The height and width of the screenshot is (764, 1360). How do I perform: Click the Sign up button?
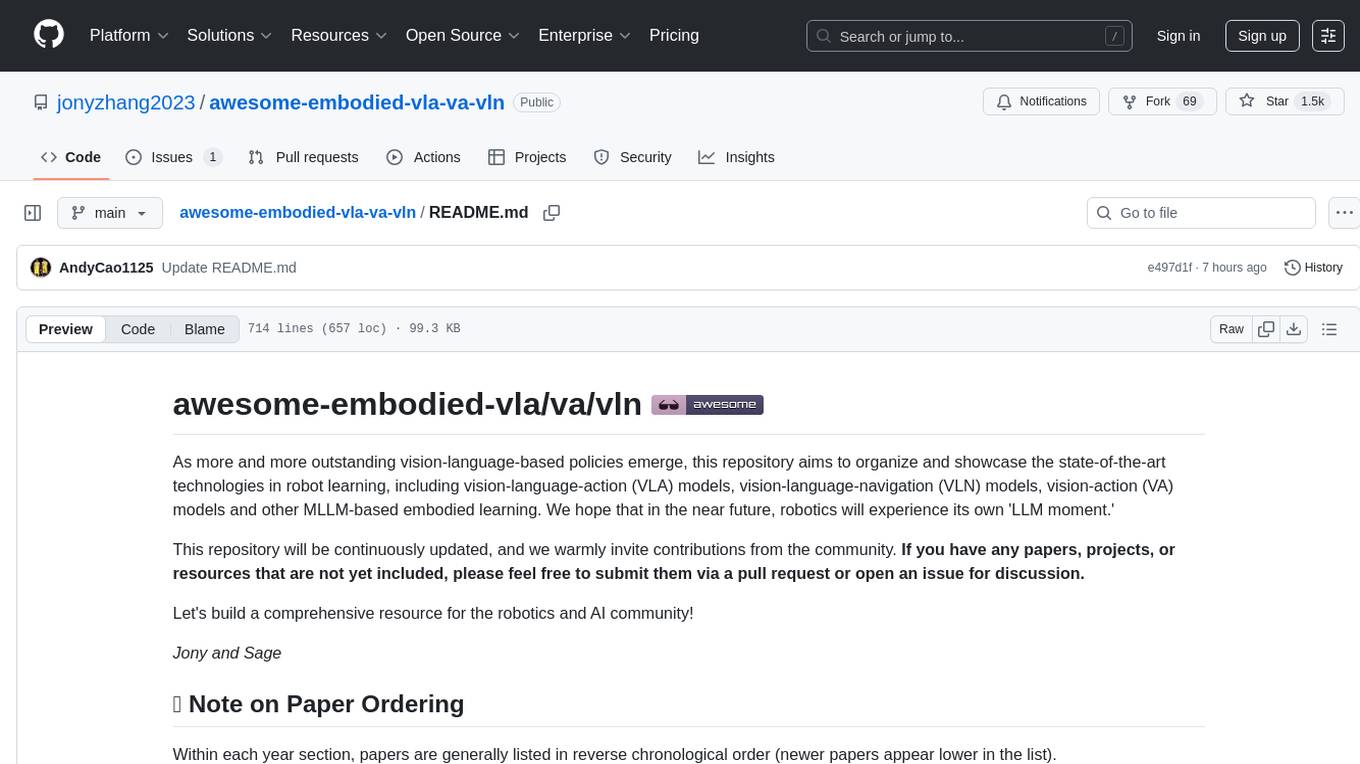coord(1262,35)
